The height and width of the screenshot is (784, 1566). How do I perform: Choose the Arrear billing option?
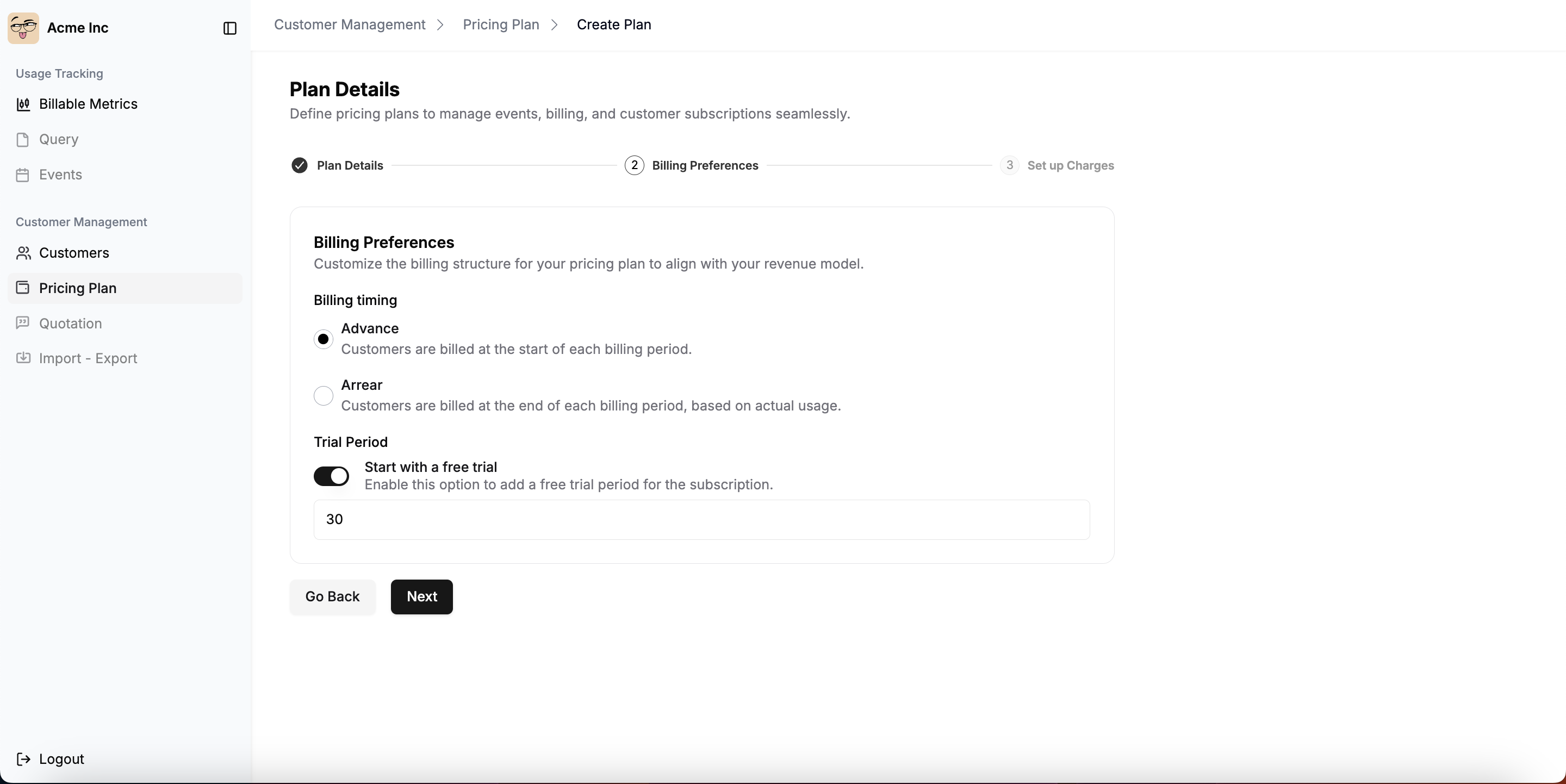[x=323, y=396]
